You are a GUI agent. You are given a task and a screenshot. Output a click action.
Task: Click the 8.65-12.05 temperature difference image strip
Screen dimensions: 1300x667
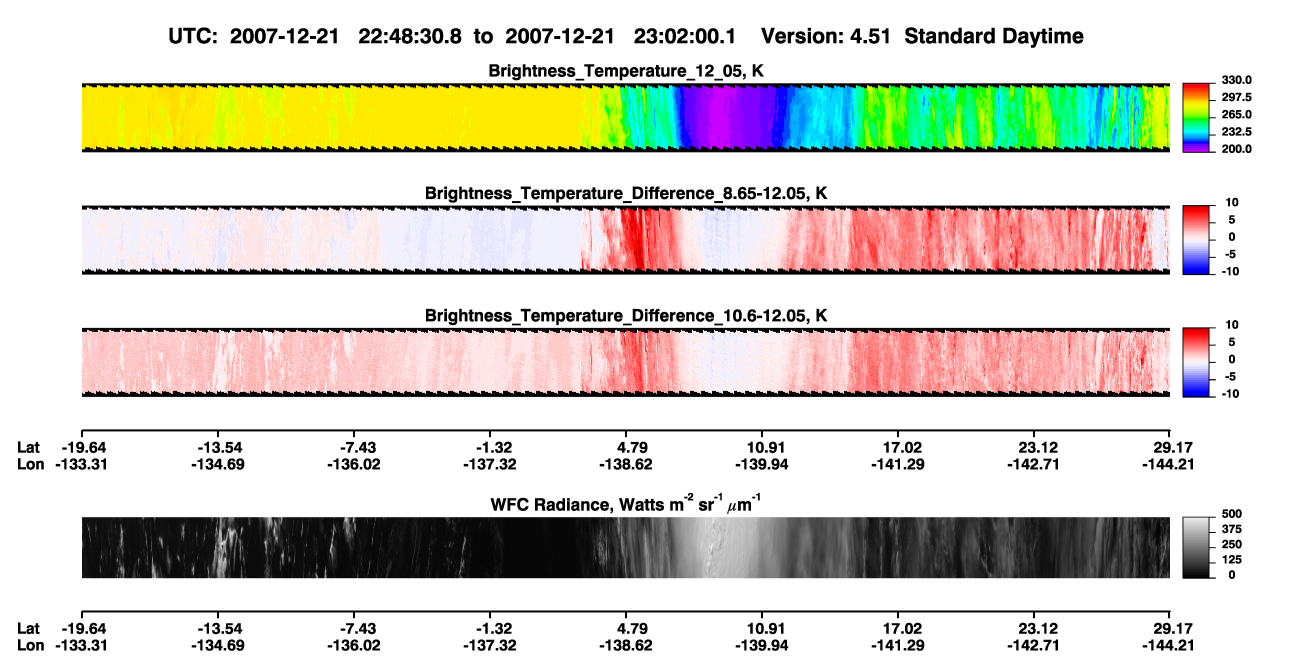tap(625, 240)
